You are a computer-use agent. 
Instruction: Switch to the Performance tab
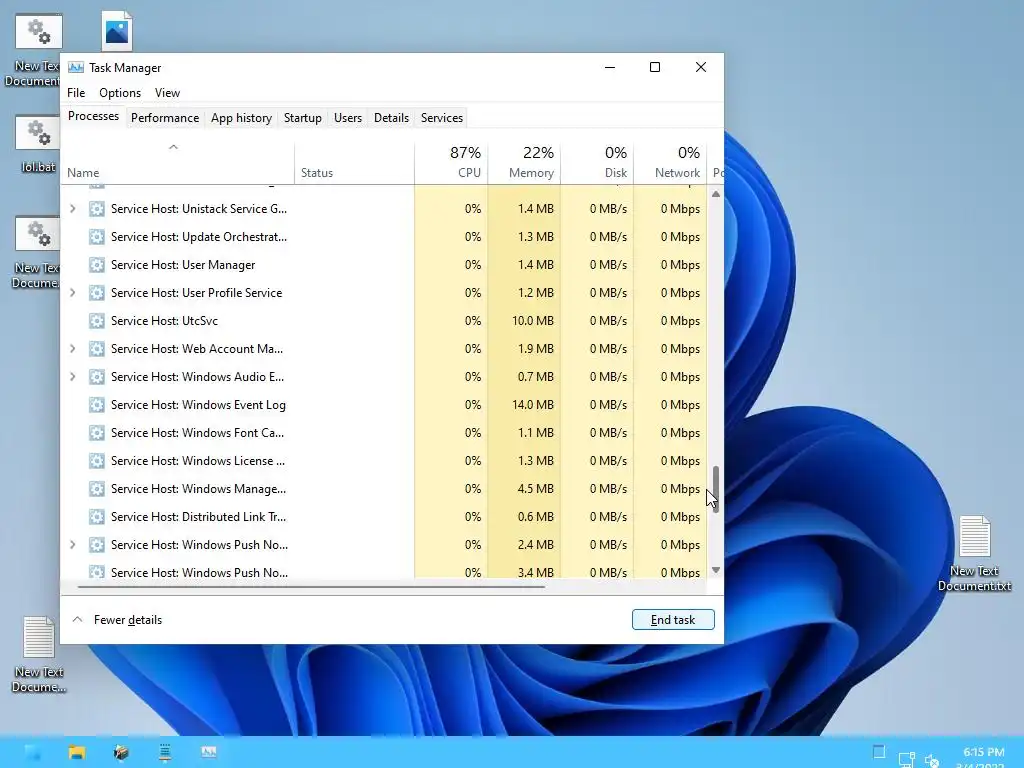(x=165, y=118)
